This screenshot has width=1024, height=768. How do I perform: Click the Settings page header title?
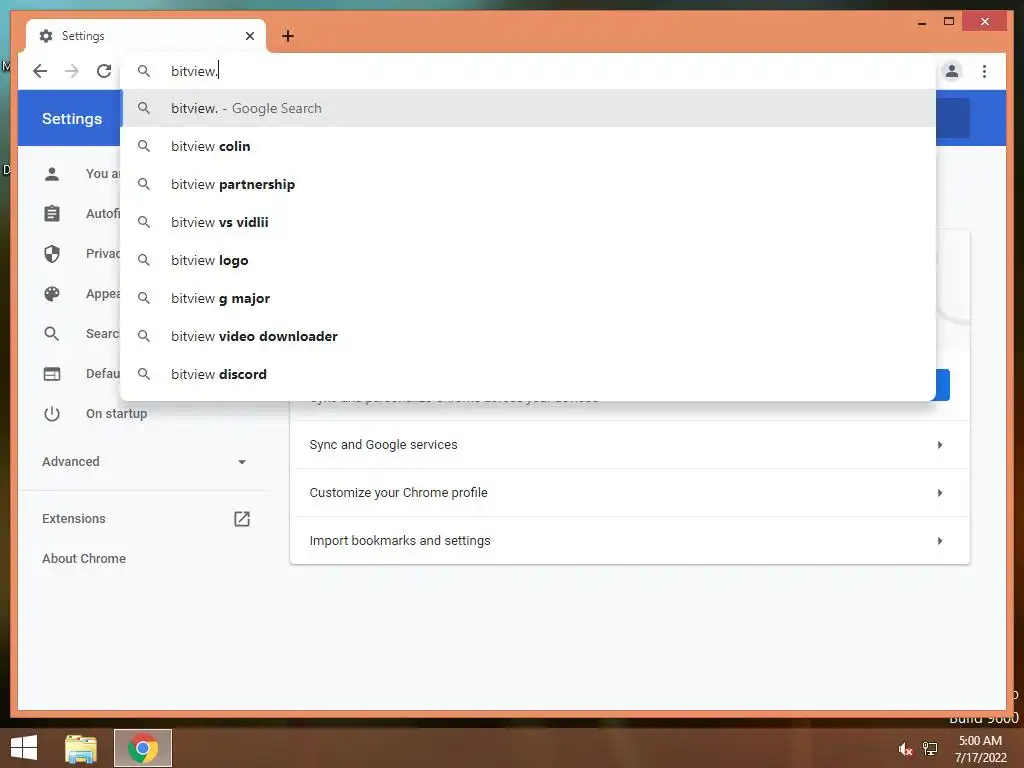click(x=72, y=119)
